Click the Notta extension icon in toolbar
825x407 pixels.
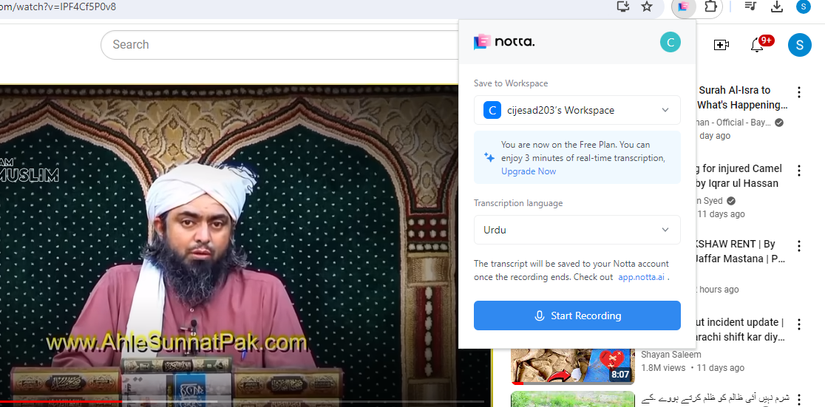click(683, 7)
